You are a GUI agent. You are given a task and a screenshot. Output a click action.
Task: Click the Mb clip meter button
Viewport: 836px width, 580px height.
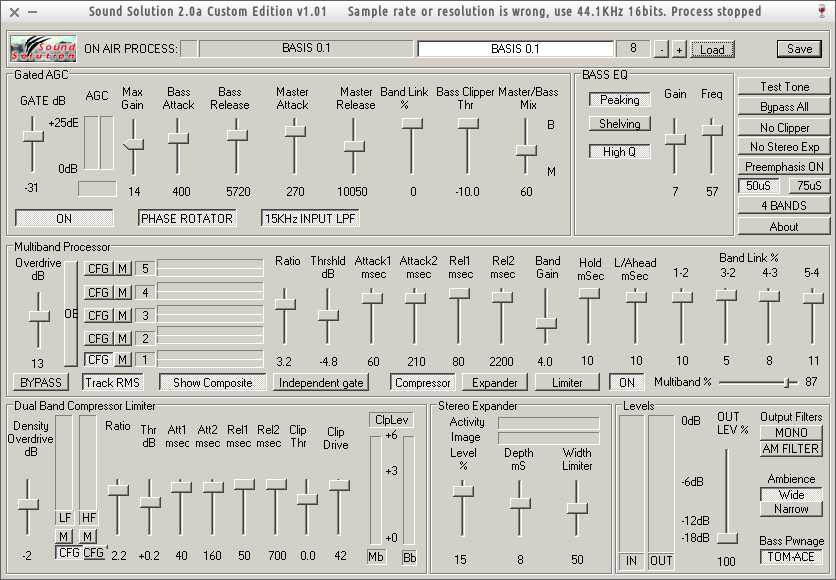376,557
